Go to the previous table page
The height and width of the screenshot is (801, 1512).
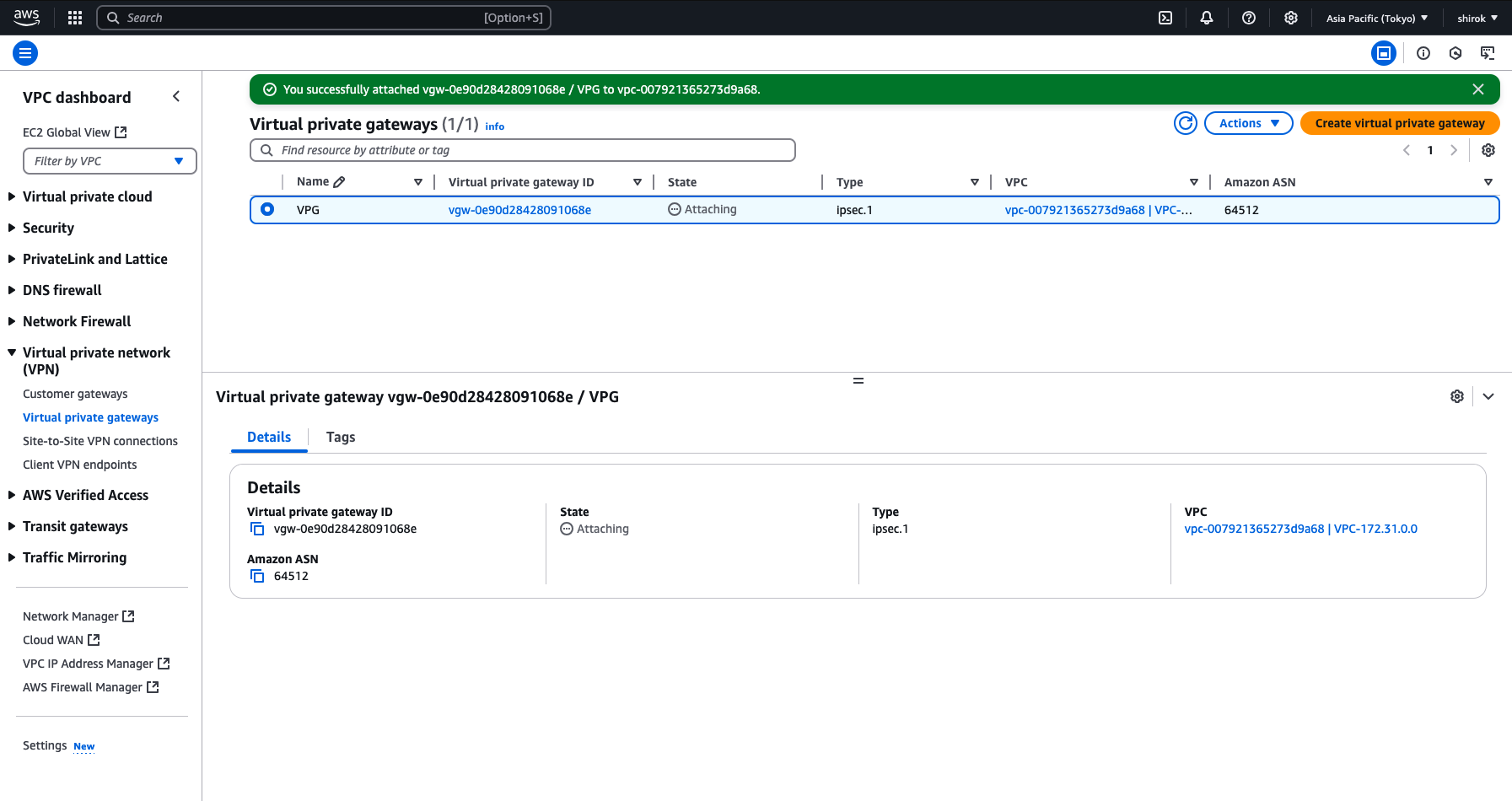click(x=1407, y=150)
